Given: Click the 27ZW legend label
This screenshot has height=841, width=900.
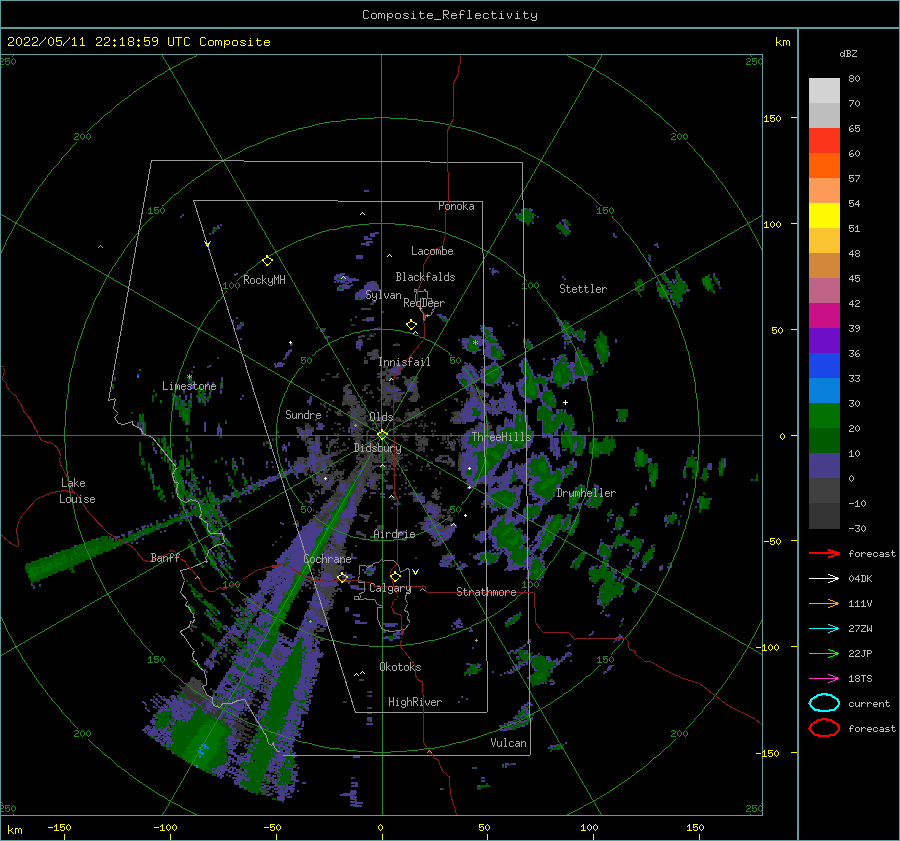Looking at the screenshot, I should tap(860, 629).
